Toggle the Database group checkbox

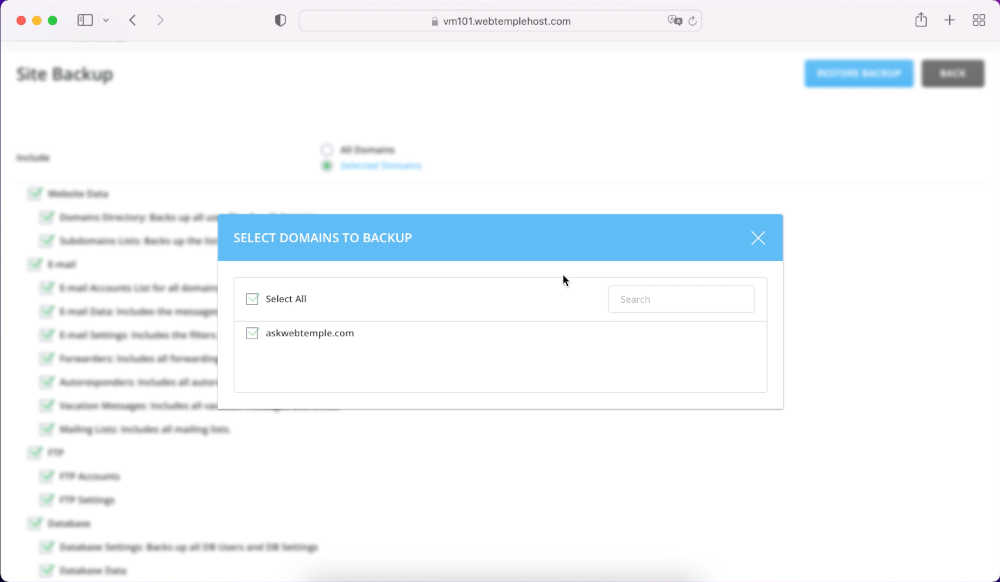coord(34,523)
